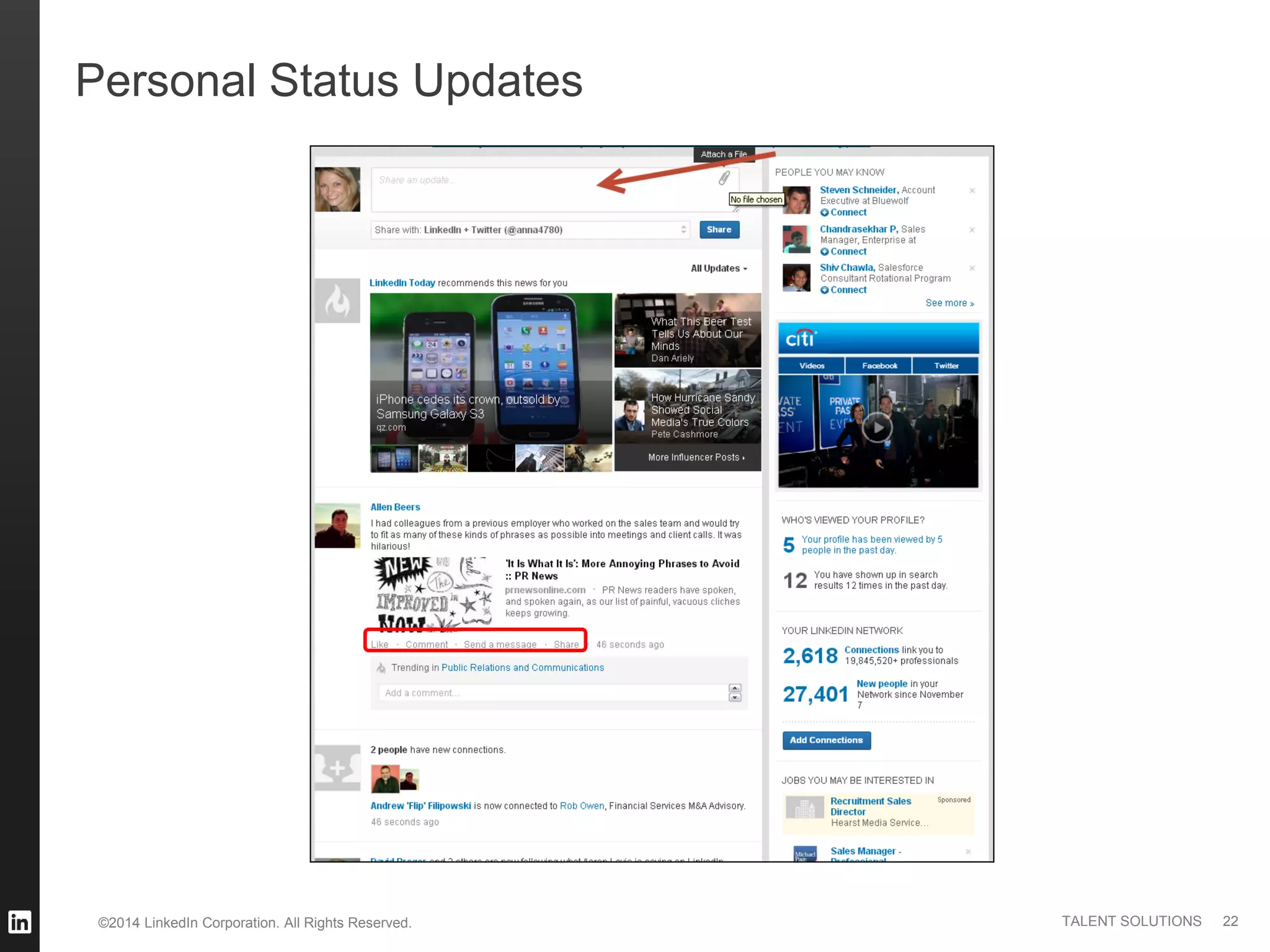Click the first thumbnail under iPhone article

(394, 459)
